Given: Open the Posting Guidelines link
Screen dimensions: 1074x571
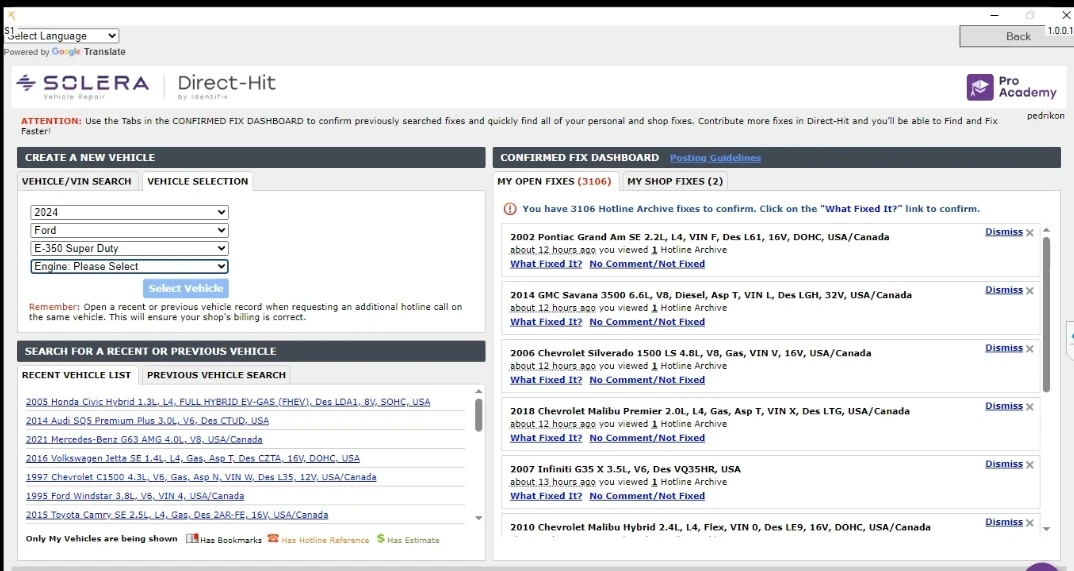Looking at the screenshot, I should coord(715,158).
